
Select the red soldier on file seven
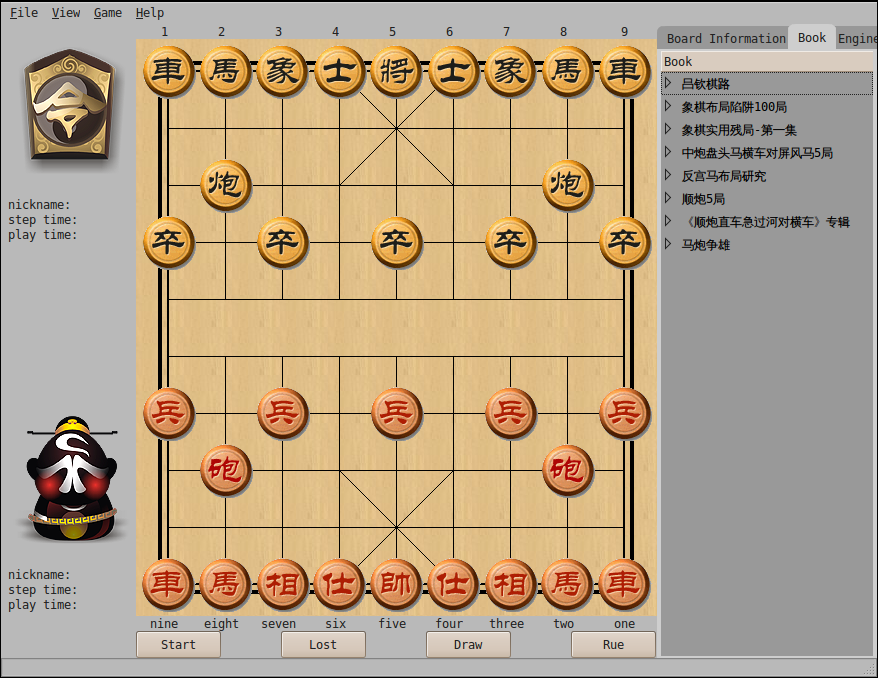pyautogui.click(x=282, y=413)
